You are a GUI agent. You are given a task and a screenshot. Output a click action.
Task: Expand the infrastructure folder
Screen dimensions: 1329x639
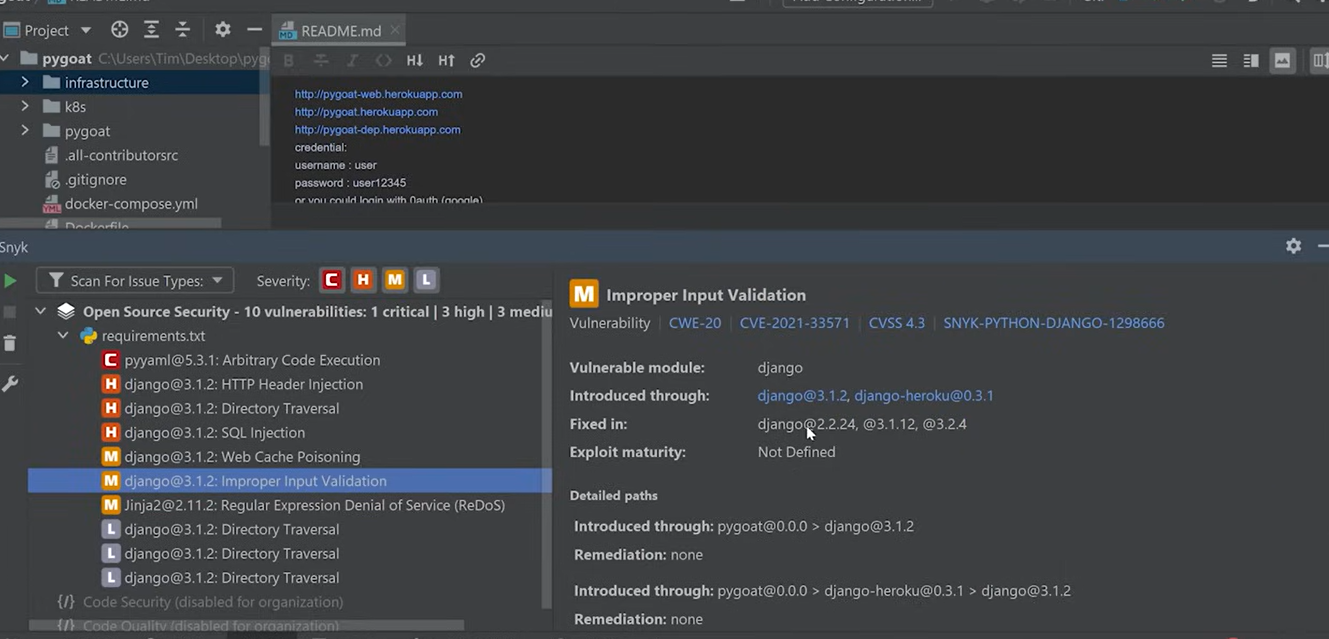[x=25, y=82]
